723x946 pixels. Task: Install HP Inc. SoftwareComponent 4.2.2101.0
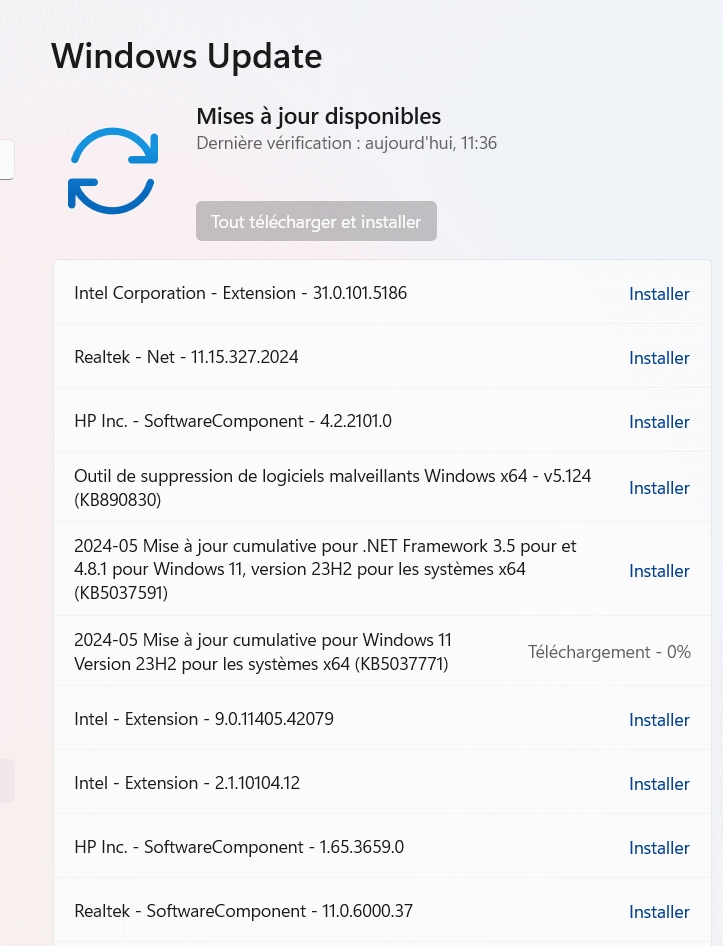click(x=659, y=422)
